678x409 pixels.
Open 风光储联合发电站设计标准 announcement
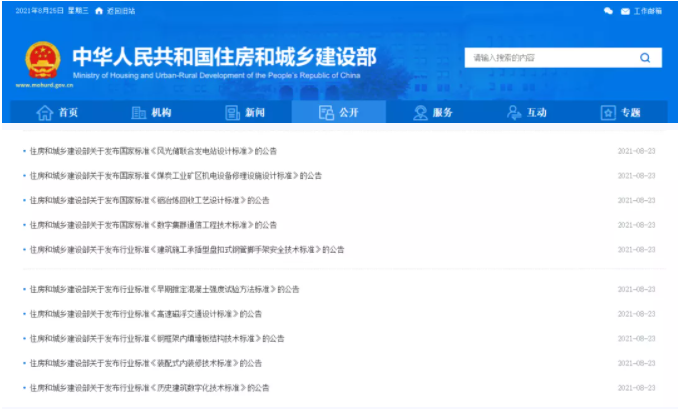(153, 151)
